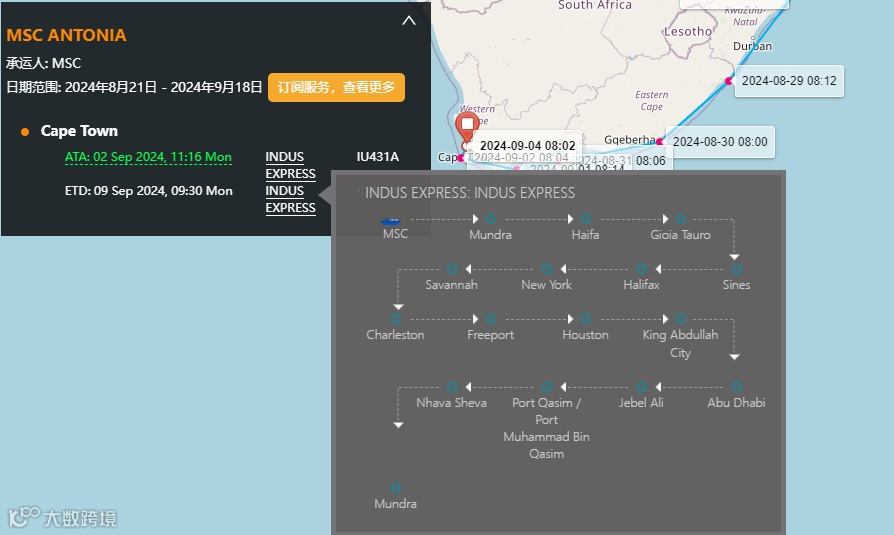Click the Lesotho label on map
The image size is (894, 535).
point(688,32)
